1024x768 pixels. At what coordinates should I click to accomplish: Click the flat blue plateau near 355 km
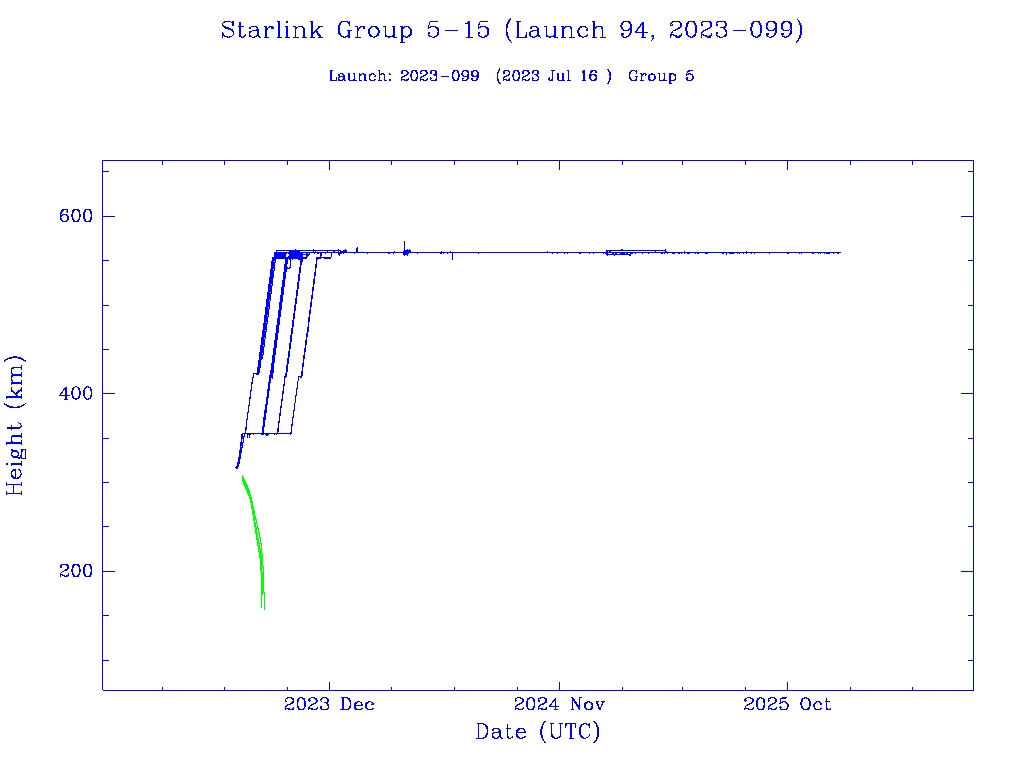pos(270,433)
